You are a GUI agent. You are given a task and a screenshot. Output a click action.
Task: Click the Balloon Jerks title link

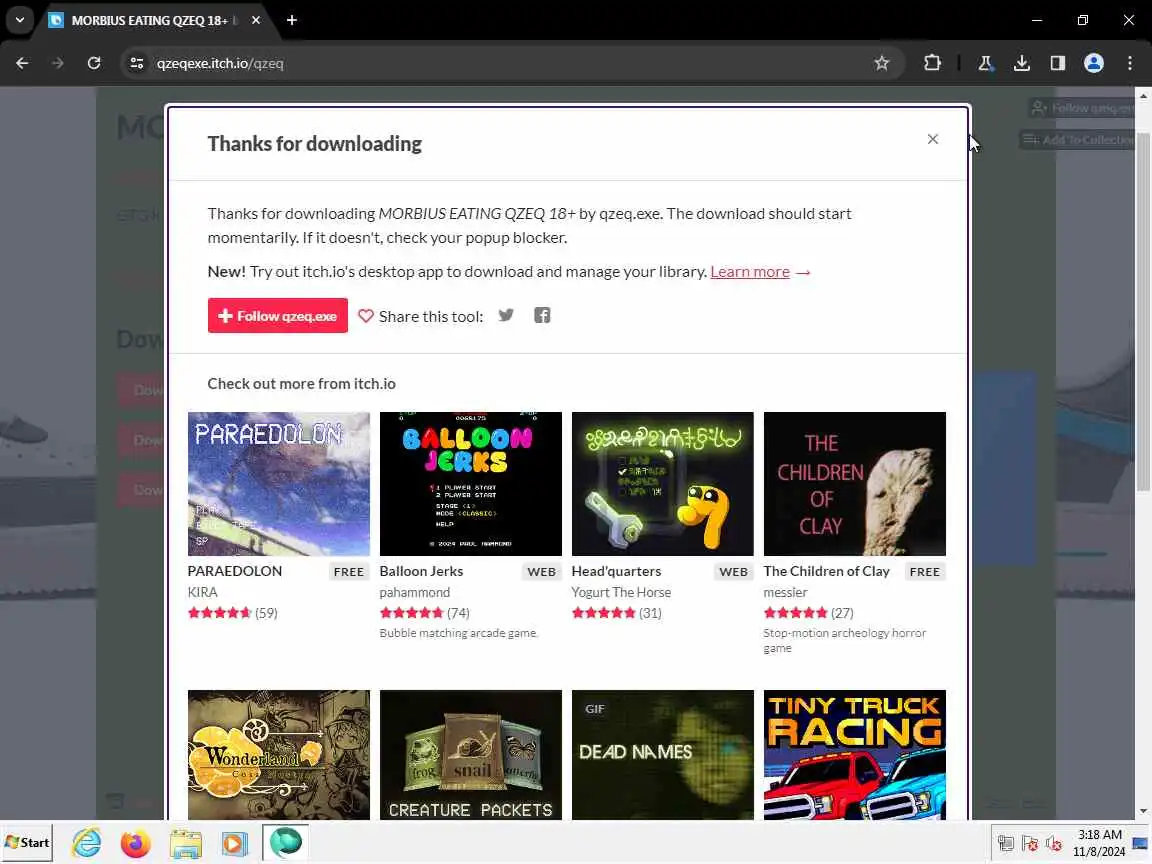421,571
